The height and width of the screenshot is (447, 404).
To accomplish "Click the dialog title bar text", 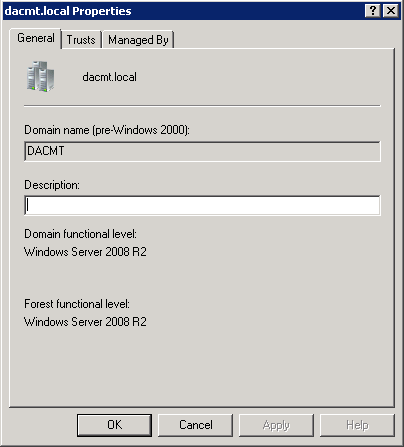I will coord(68,11).
